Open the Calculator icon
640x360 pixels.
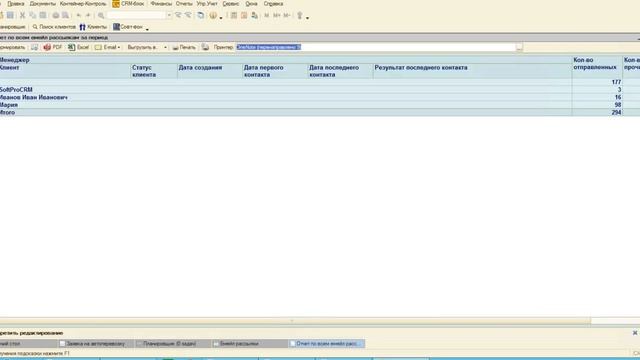coord(234,16)
